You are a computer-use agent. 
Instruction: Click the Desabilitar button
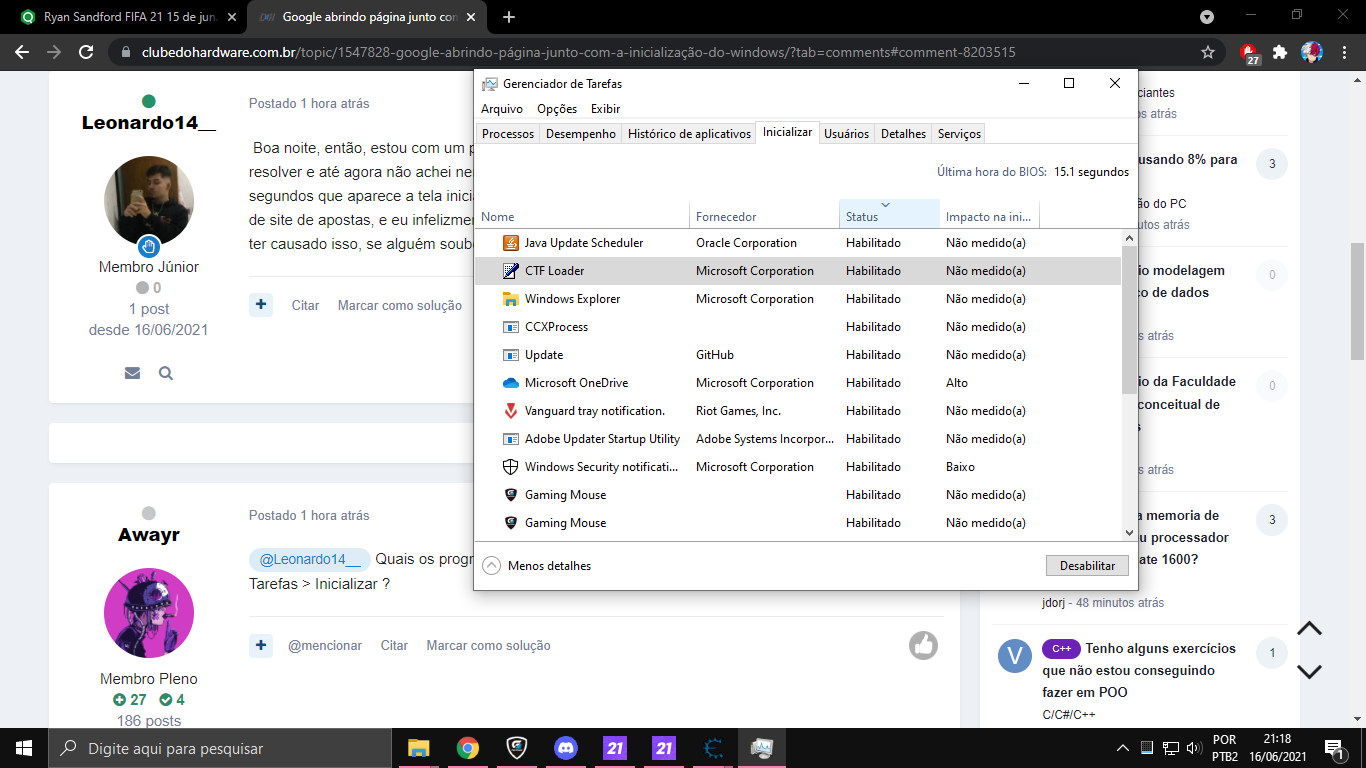point(1087,566)
